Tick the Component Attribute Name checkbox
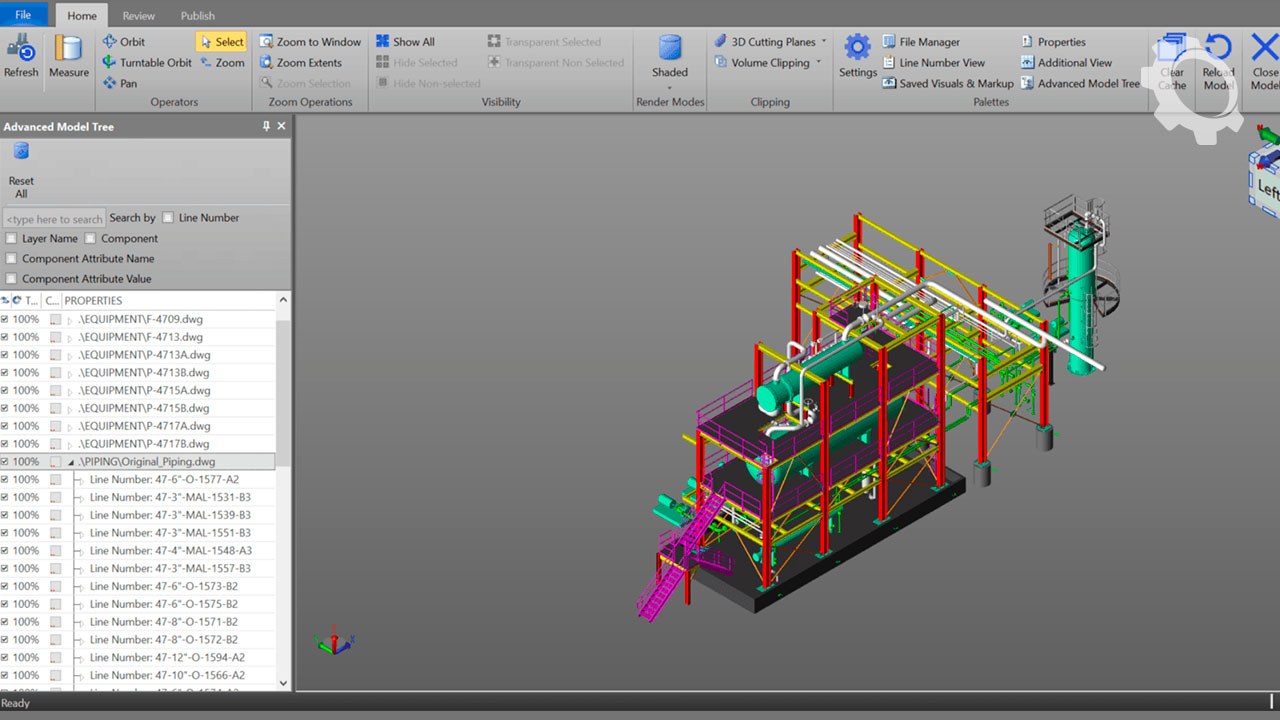The image size is (1280, 720). tap(11, 259)
